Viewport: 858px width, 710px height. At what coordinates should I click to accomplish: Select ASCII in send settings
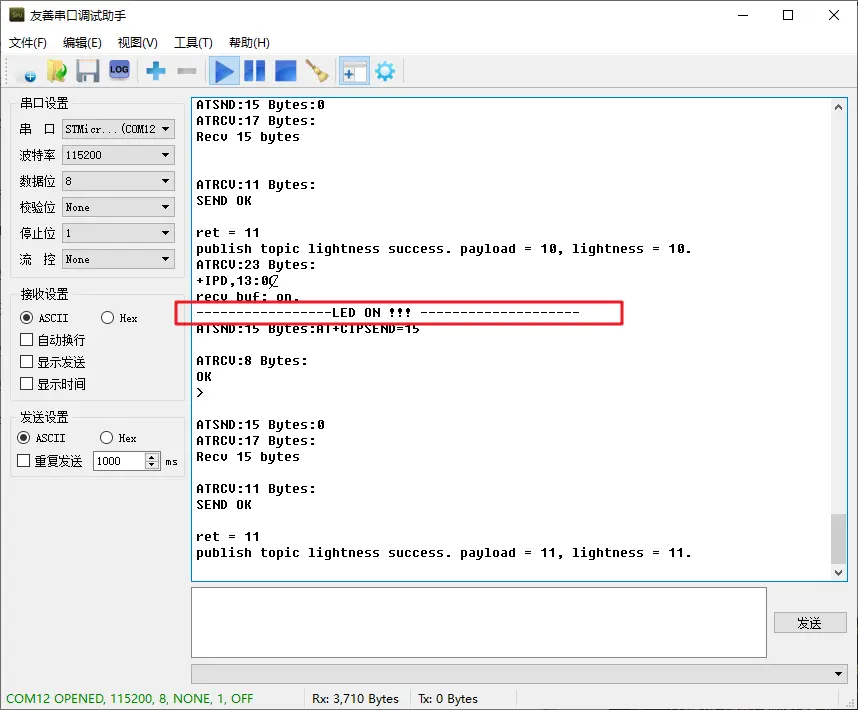pyautogui.click(x=42, y=438)
